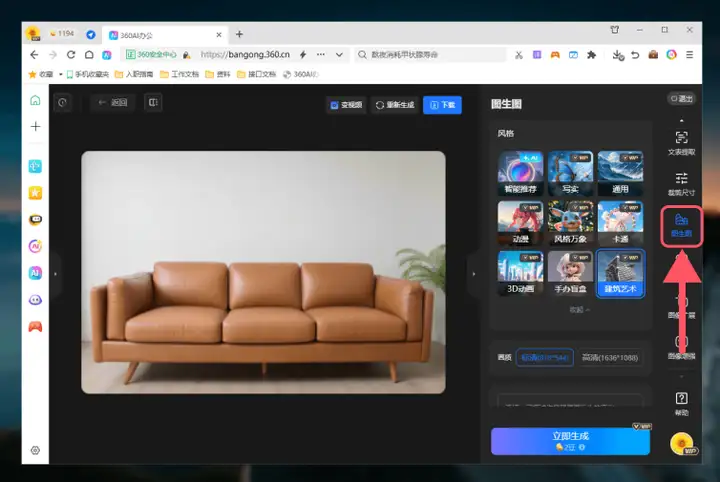Click the browser search input field
The image size is (720, 482).
(x=431, y=55)
